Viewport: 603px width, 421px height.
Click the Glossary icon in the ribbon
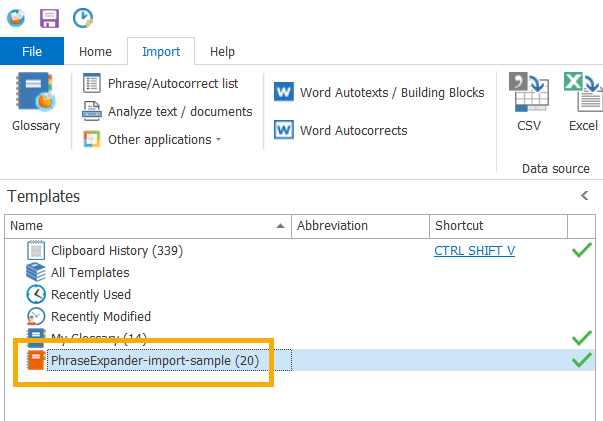coord(35,93)
